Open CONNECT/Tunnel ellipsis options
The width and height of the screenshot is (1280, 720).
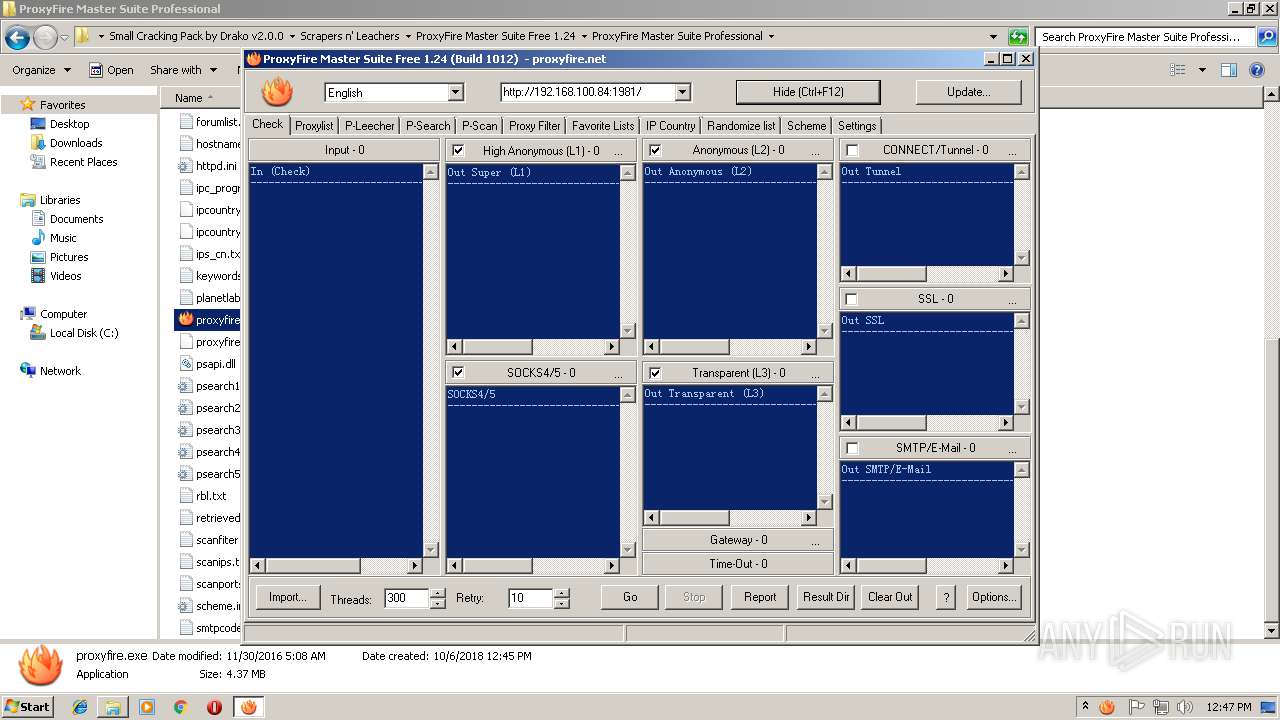[1012, 151]
